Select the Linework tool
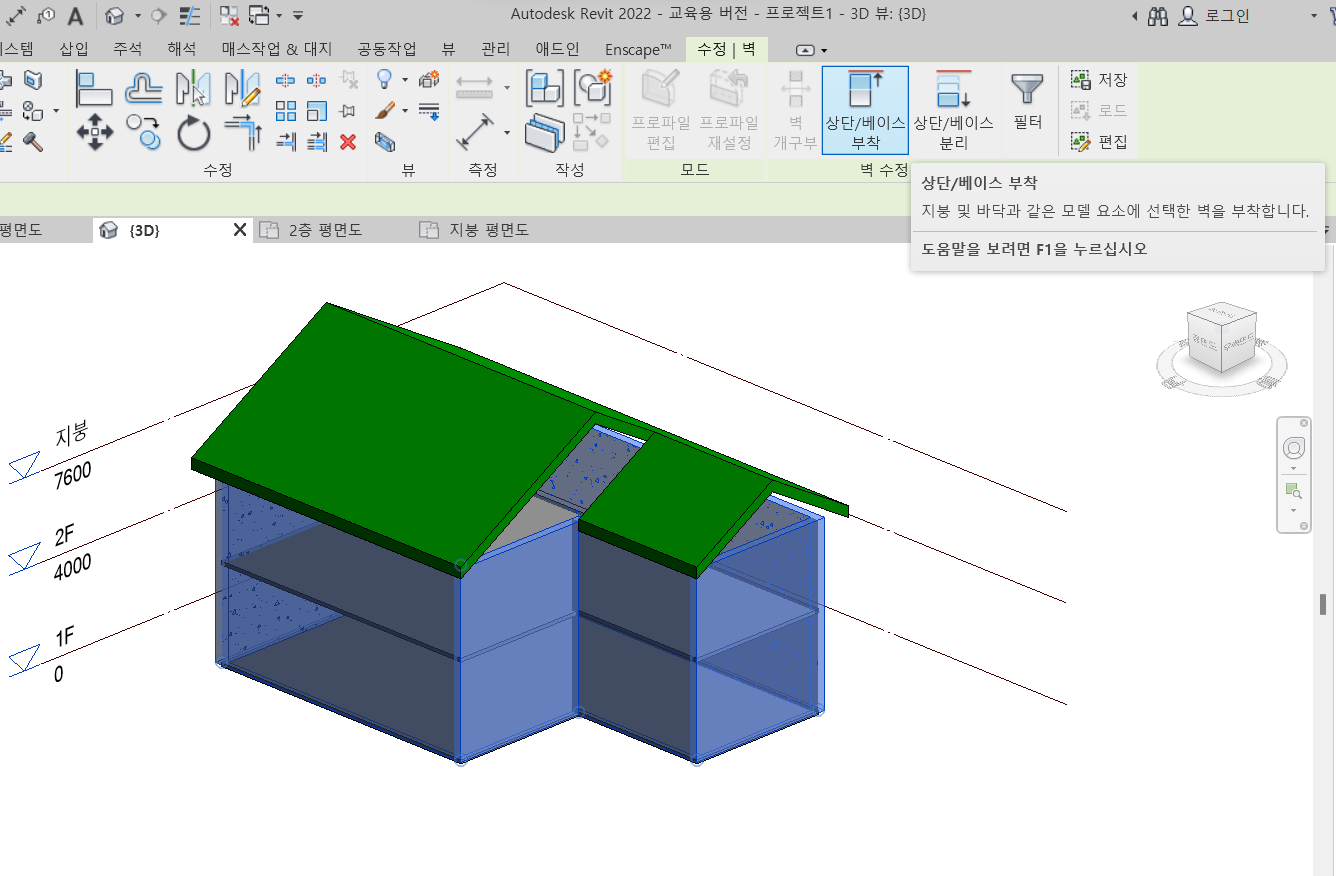The image size is (1336, 876). (429, 111)
